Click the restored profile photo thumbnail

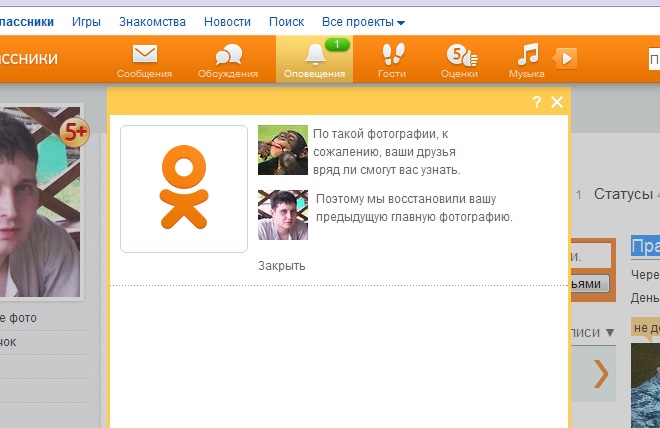point(283,215)
